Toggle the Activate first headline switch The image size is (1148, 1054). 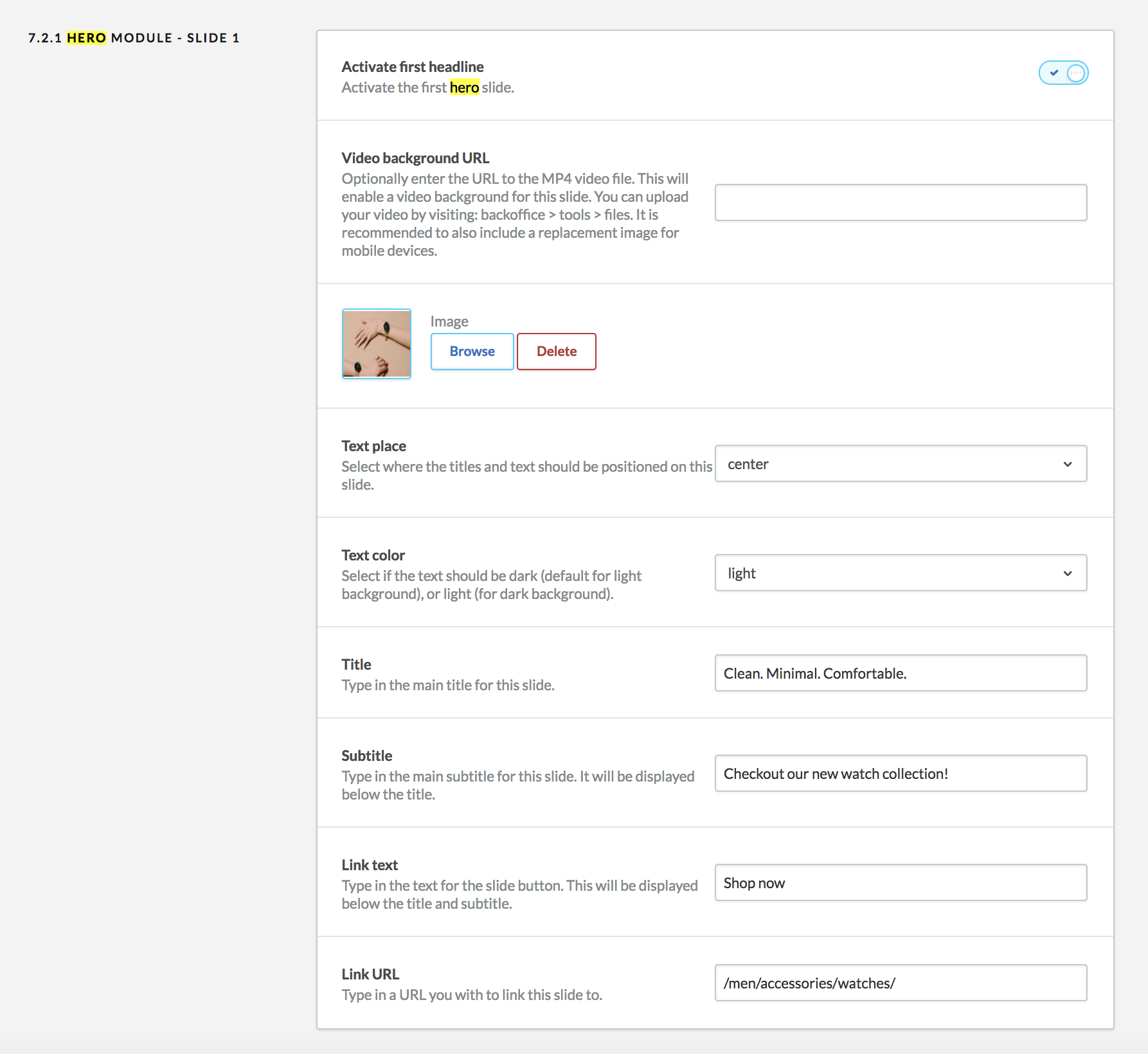click(x=1063, y=73)
